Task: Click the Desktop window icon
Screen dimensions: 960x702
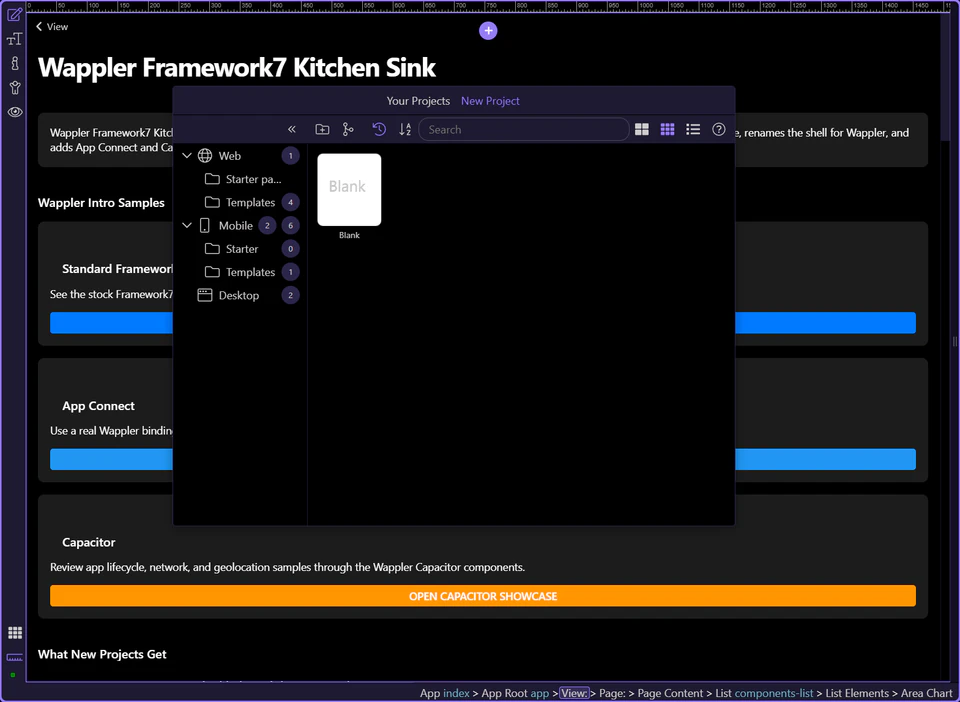Action: (205, 296)
